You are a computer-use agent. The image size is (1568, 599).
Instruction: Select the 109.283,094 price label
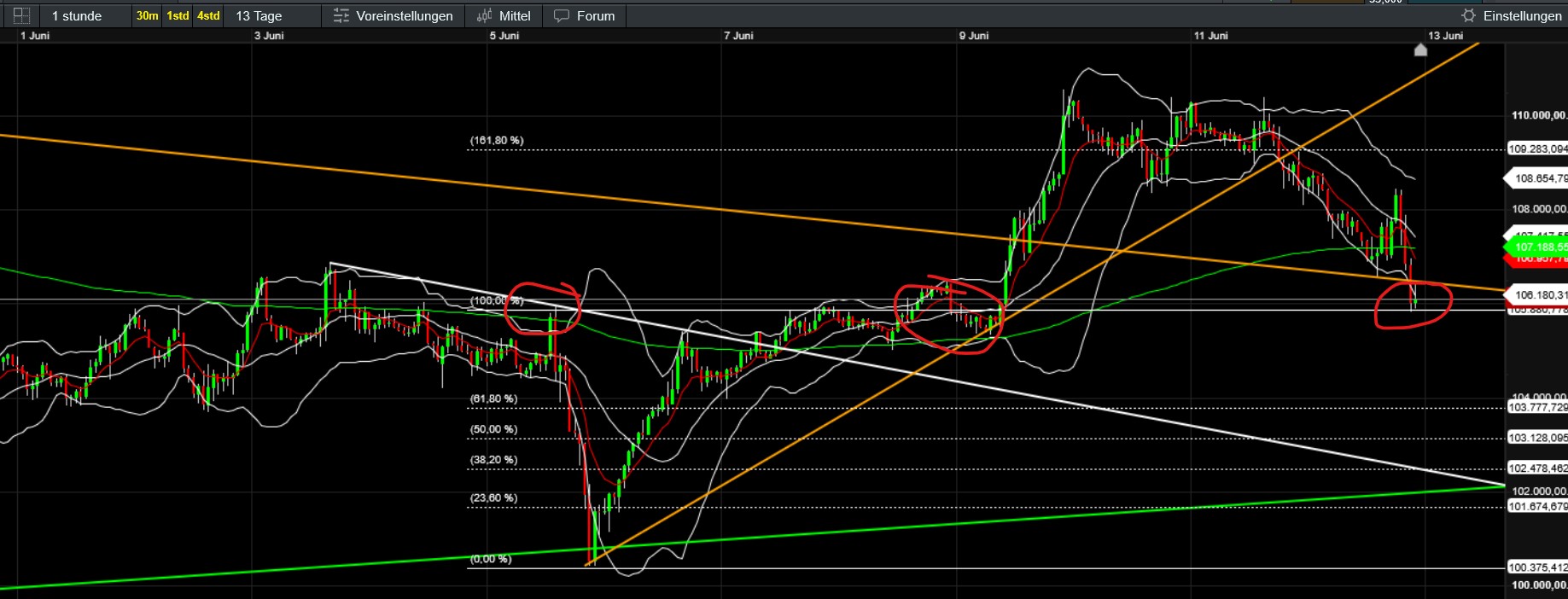[x=1537, y=148]
